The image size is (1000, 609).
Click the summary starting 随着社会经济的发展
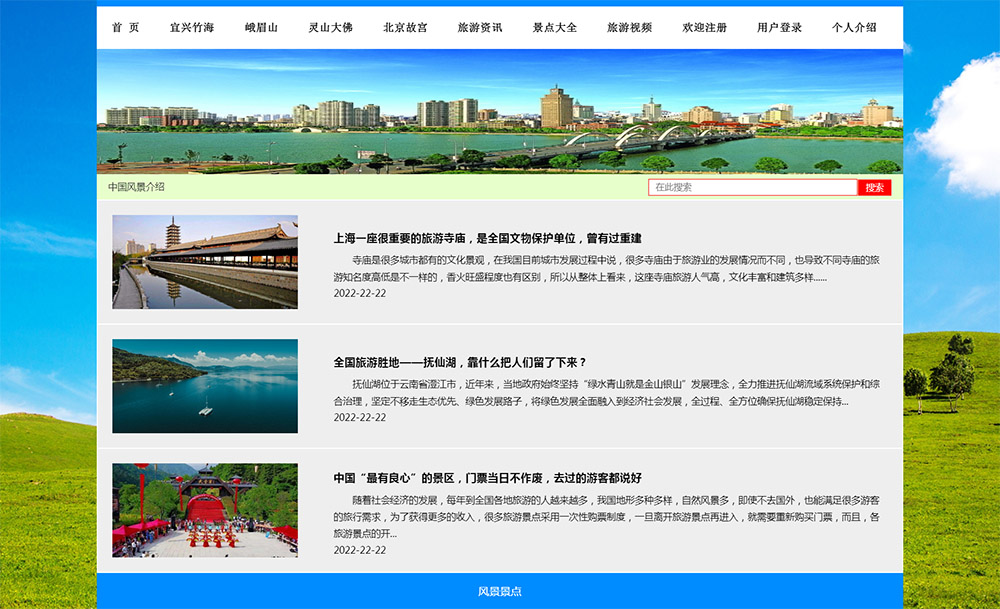607,517
